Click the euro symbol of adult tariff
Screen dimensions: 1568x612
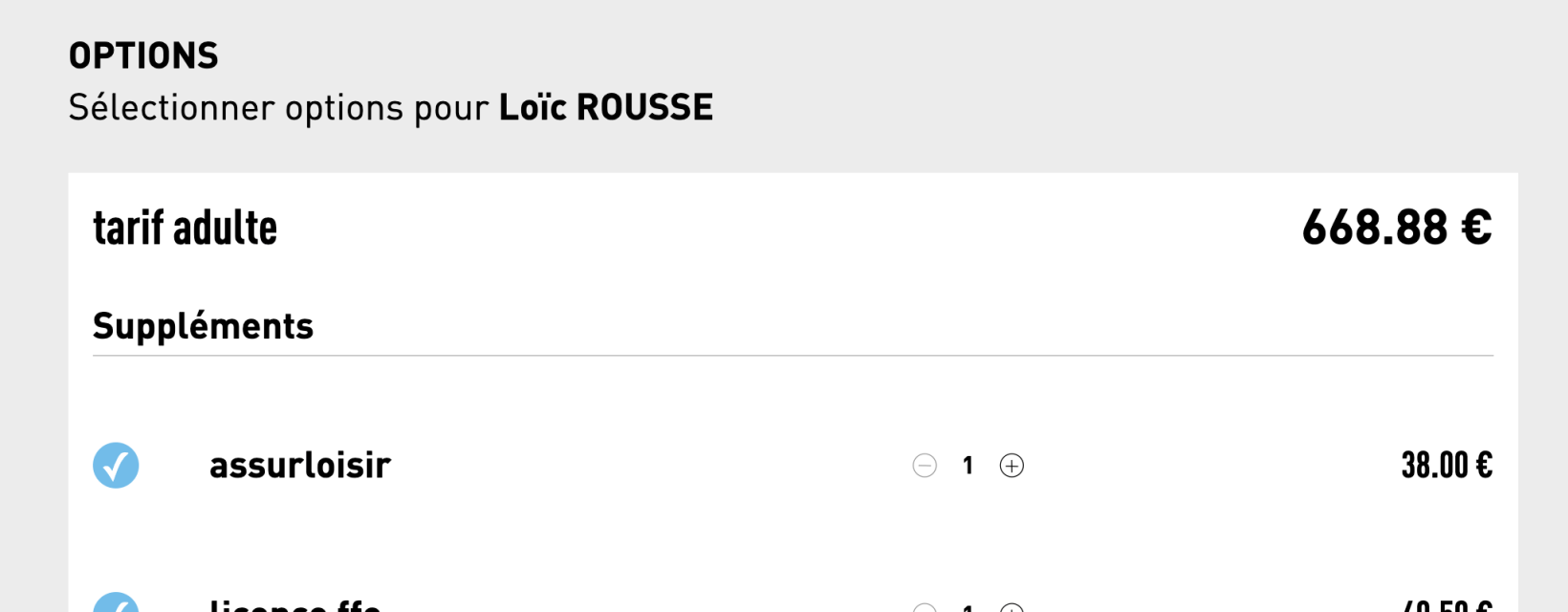pos(1476,229)
